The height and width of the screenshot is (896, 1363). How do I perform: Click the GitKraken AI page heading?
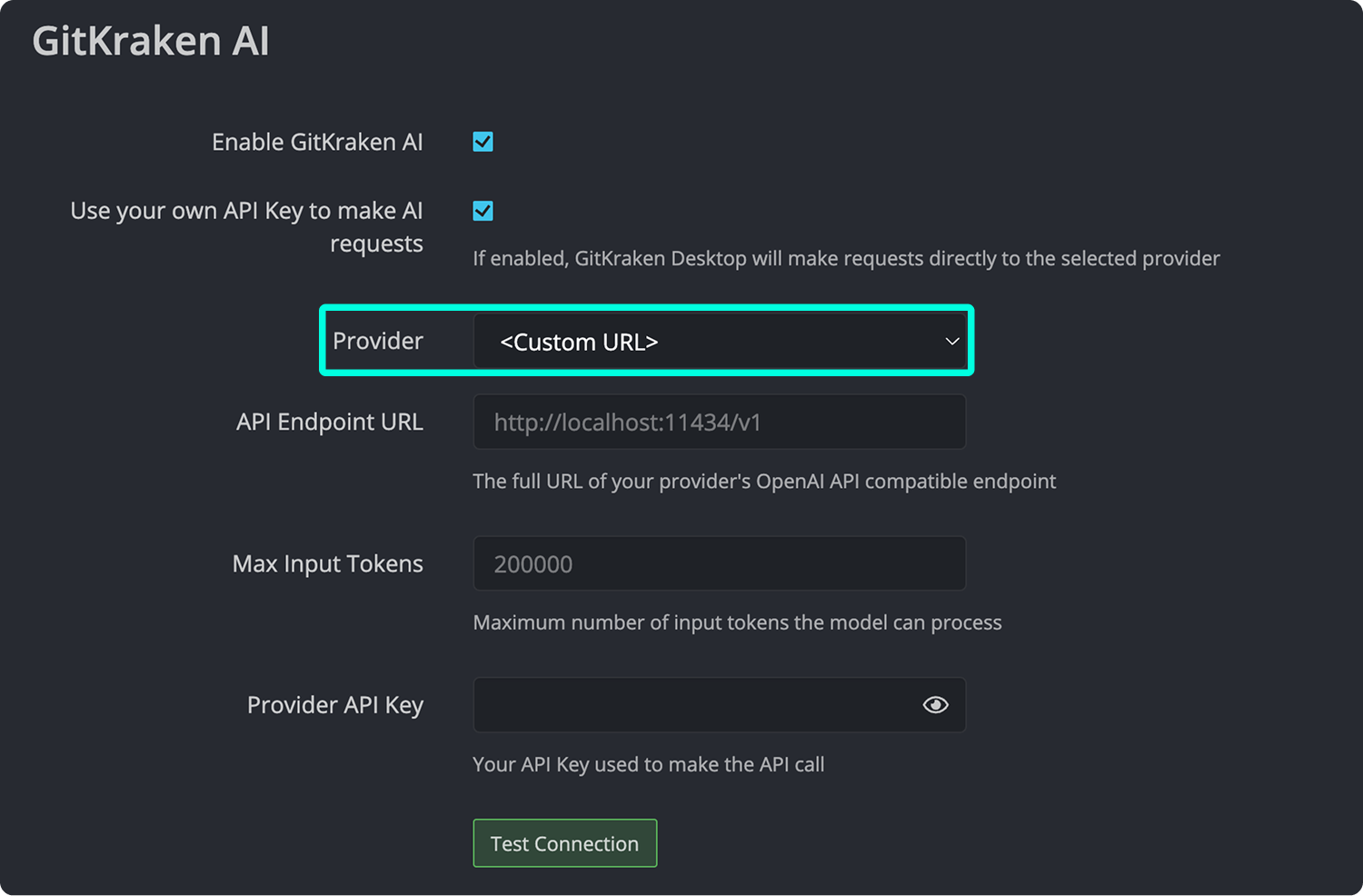click(151, 40)
